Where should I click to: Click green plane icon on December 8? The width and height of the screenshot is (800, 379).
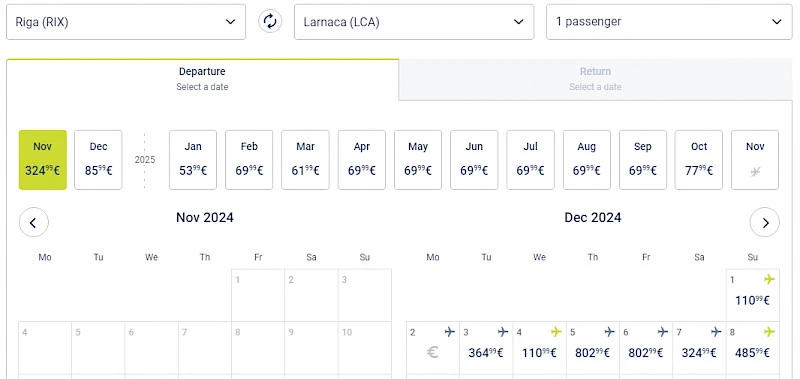click(x=769, y=332)
